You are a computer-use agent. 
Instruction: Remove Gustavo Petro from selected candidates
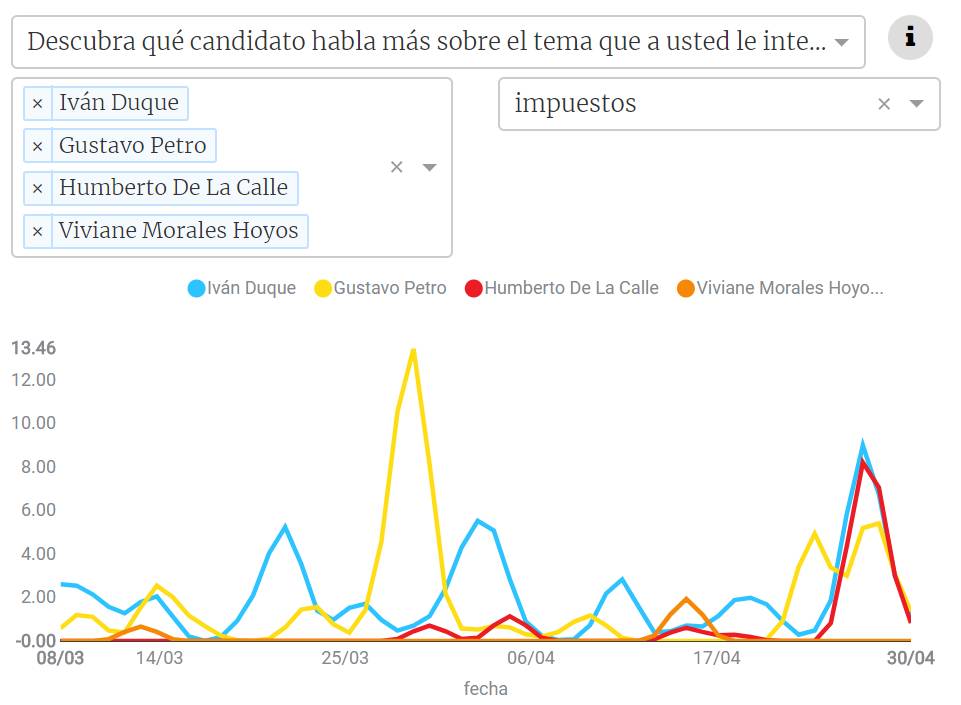37,146
